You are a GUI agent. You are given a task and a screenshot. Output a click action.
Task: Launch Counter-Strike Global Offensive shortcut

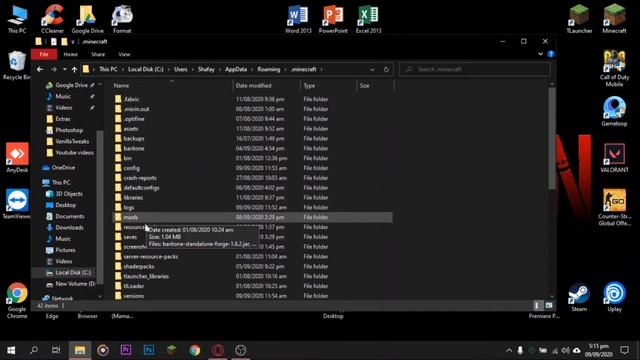click(614, 207)
